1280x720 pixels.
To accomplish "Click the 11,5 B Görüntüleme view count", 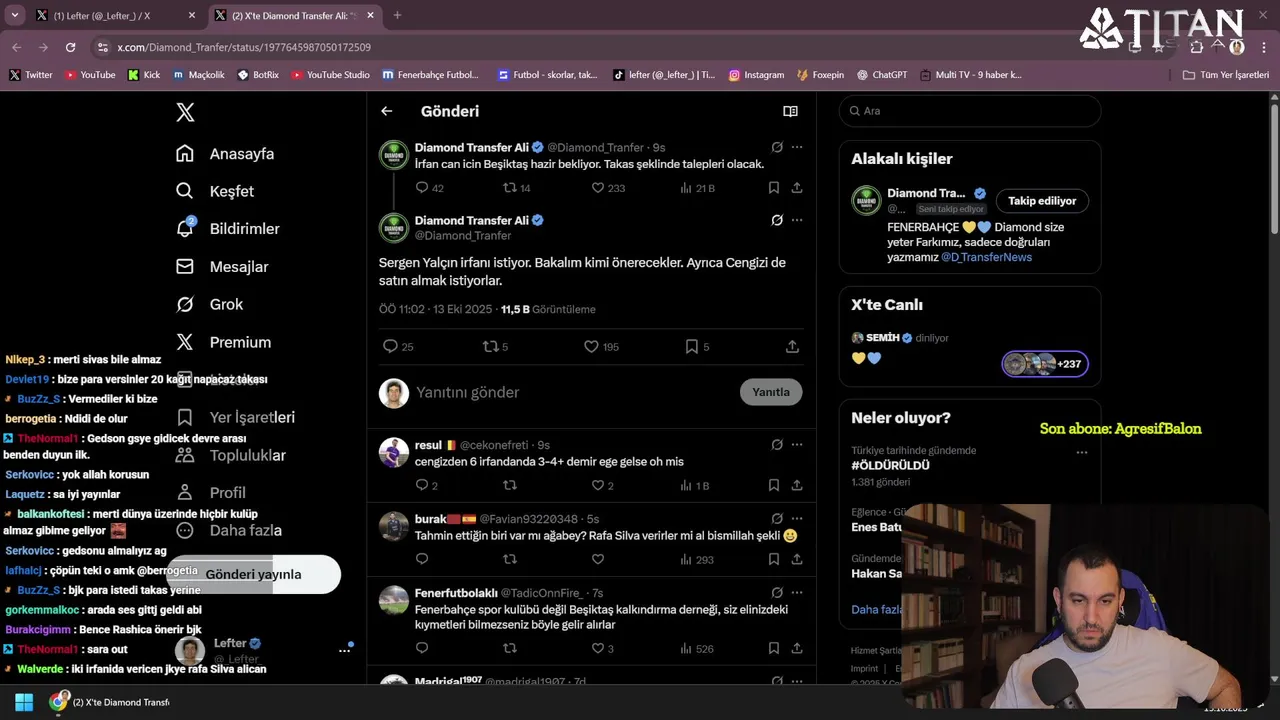I will pos(548,310).
